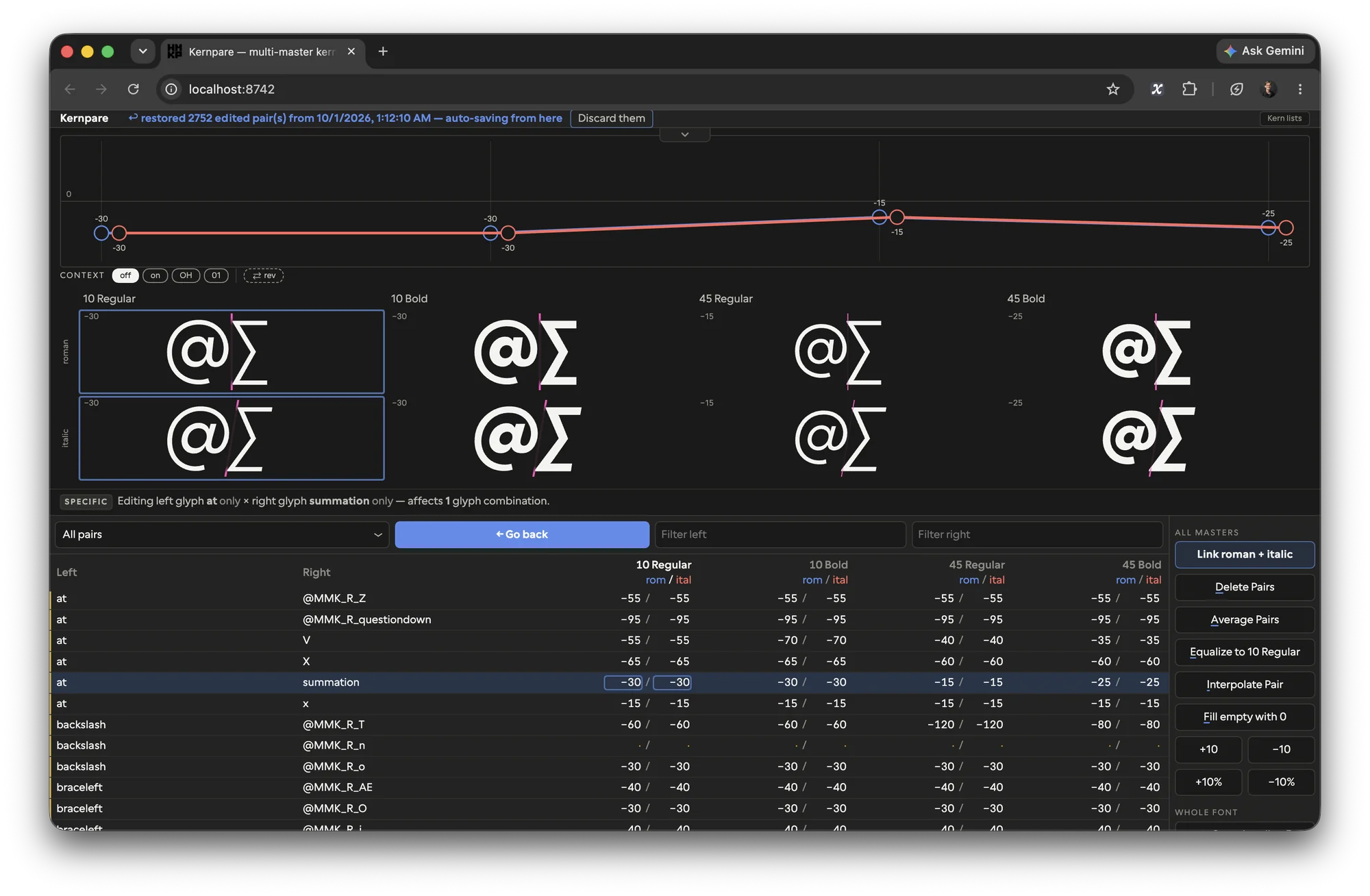The image size is (1370, 896).
Task: Close the Kernpare browser tab
Action: point(351,51)
